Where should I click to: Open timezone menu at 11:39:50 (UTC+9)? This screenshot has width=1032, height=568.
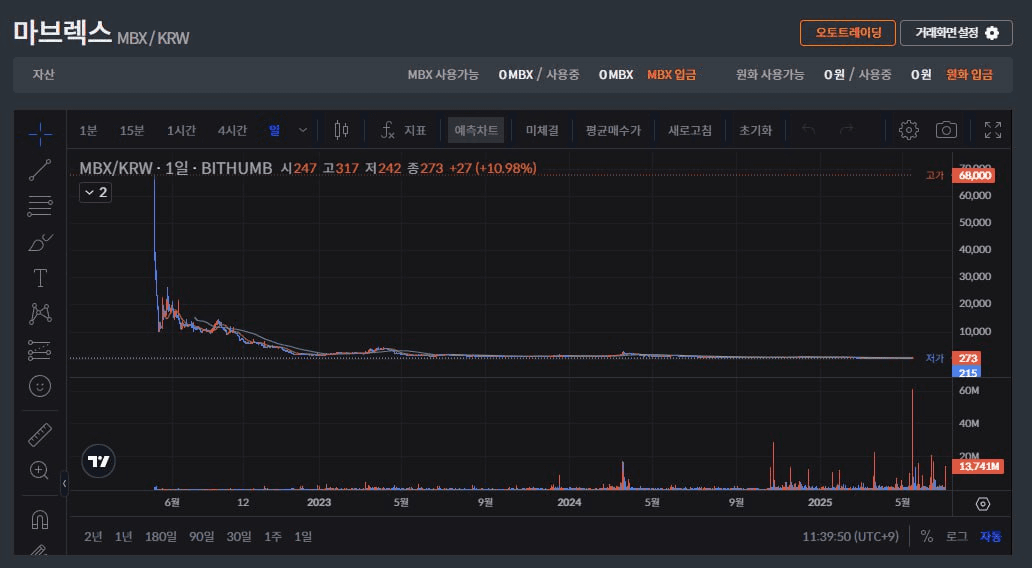click(x=850, y=536)
